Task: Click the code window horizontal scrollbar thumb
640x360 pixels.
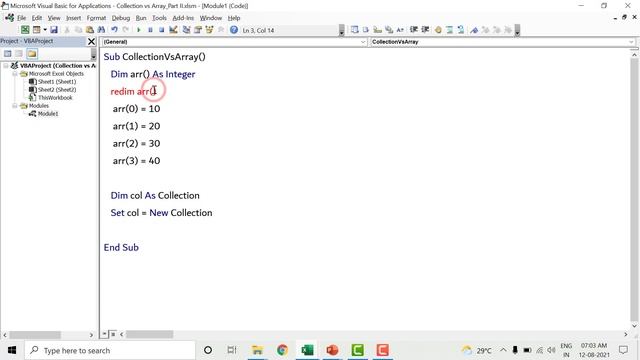Action: coord(149,334)
